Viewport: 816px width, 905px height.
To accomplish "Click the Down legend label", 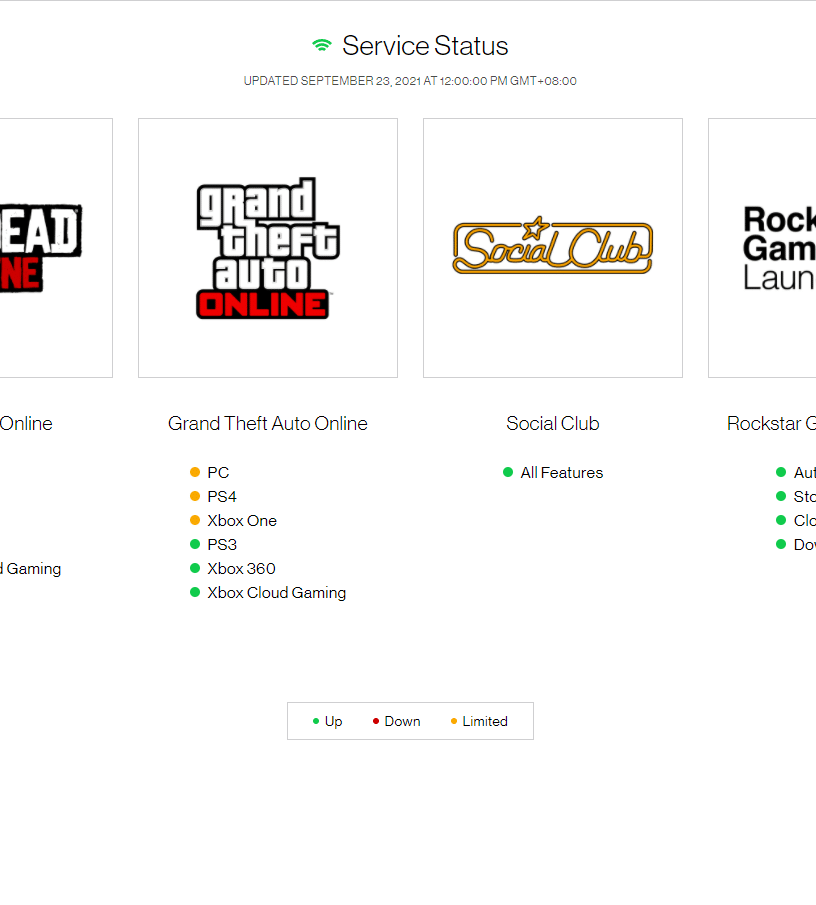I will (x=402, y=721).
